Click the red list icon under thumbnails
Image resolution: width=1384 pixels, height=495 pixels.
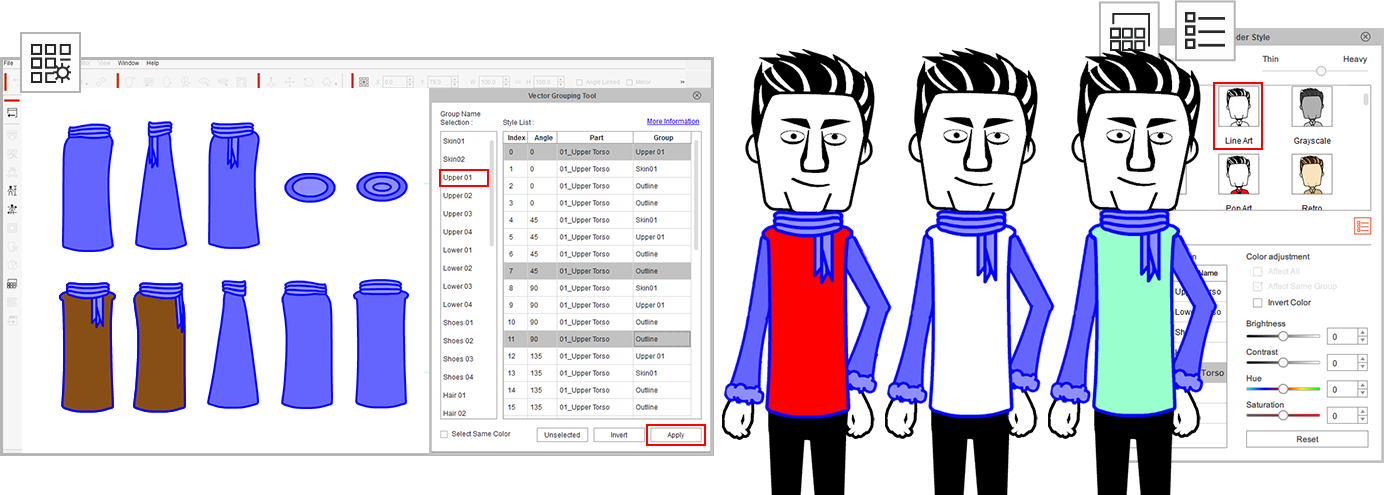[x=1362, y=227]
